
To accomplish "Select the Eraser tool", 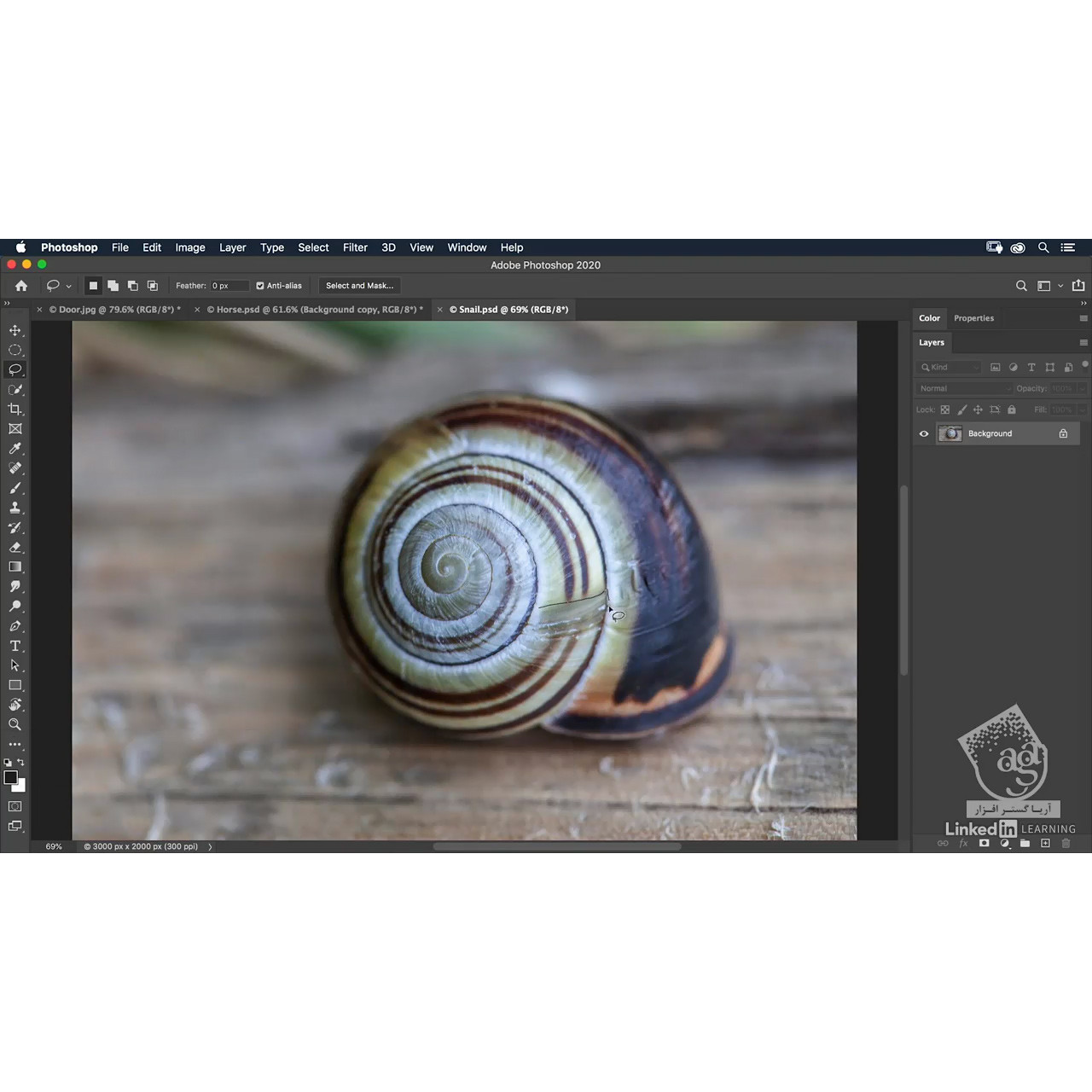I will click(15, 548).
